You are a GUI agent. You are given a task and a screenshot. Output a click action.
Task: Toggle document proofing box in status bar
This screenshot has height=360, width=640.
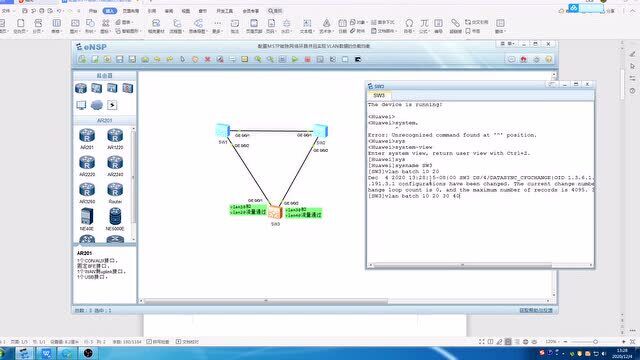(x=187, y=342)
